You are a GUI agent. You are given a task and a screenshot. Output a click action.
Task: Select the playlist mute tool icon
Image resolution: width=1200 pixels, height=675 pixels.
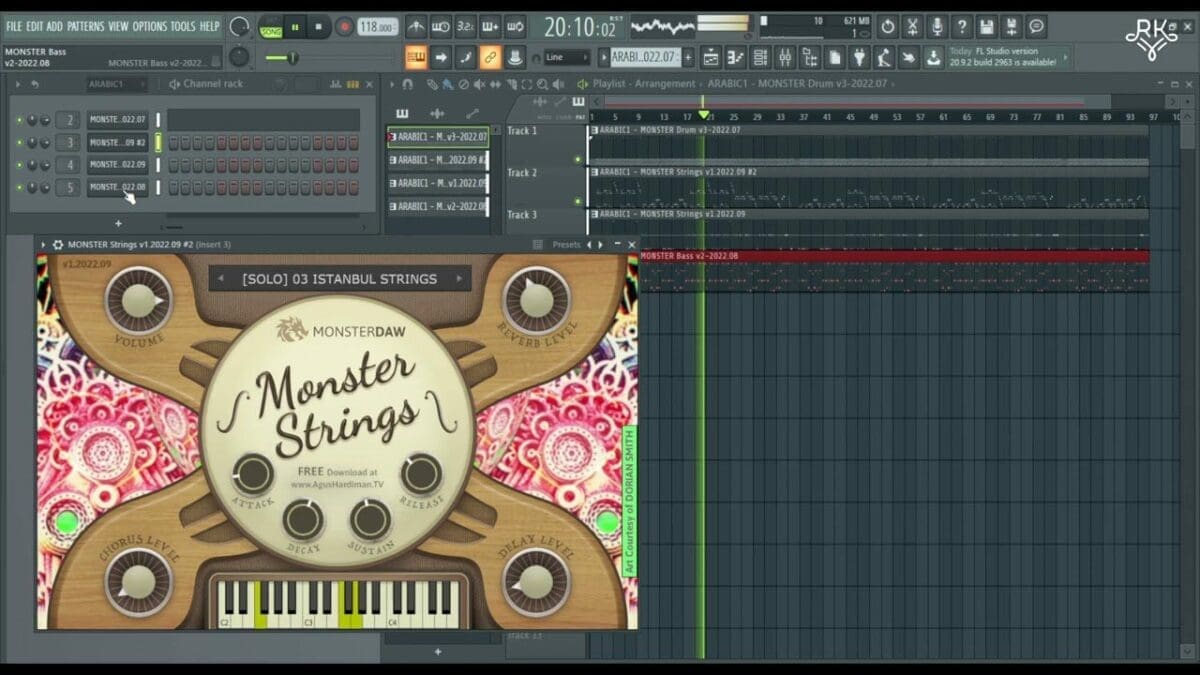pos(480,85)
